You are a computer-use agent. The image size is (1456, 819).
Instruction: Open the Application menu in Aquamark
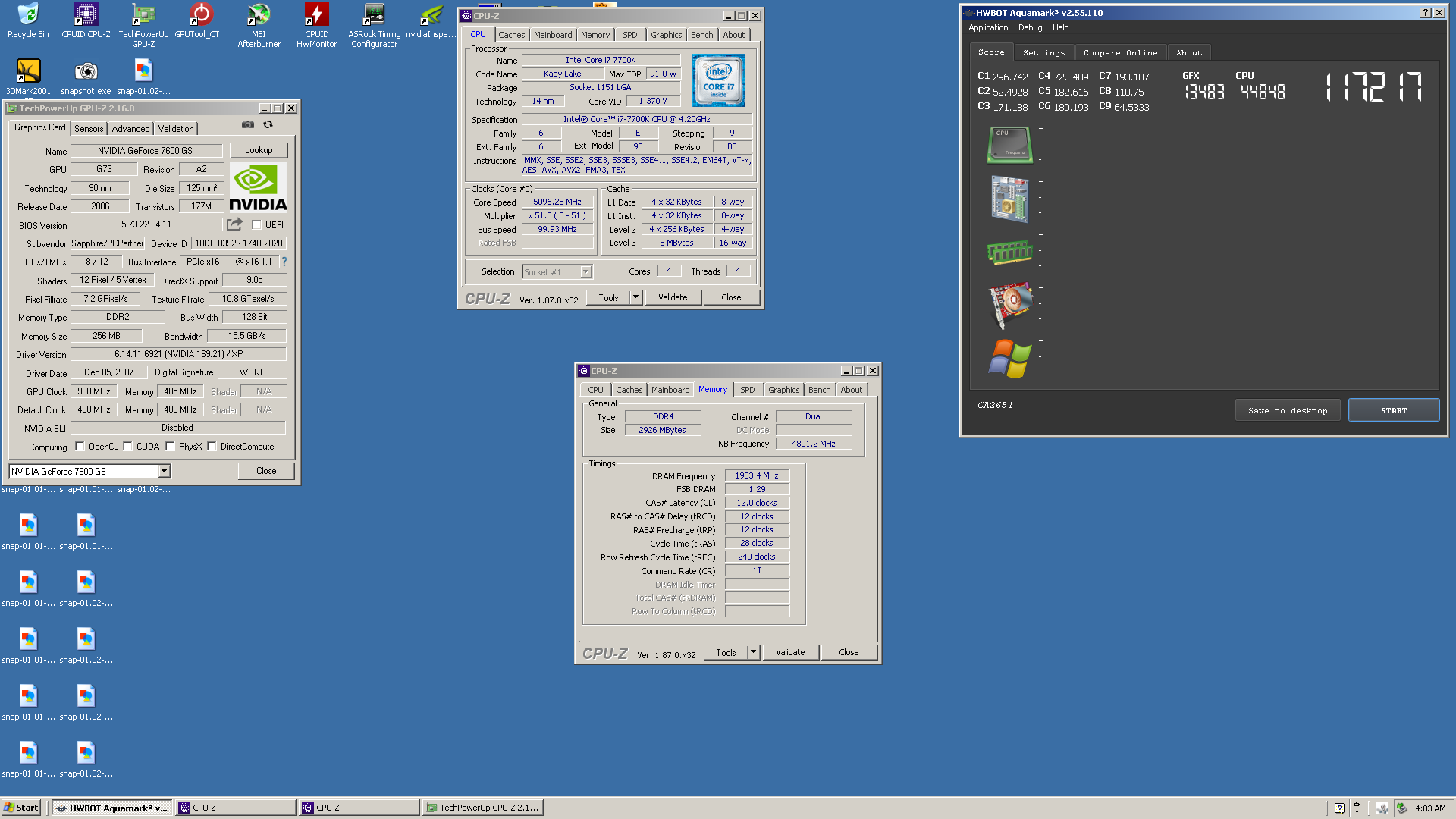(988, 27)
